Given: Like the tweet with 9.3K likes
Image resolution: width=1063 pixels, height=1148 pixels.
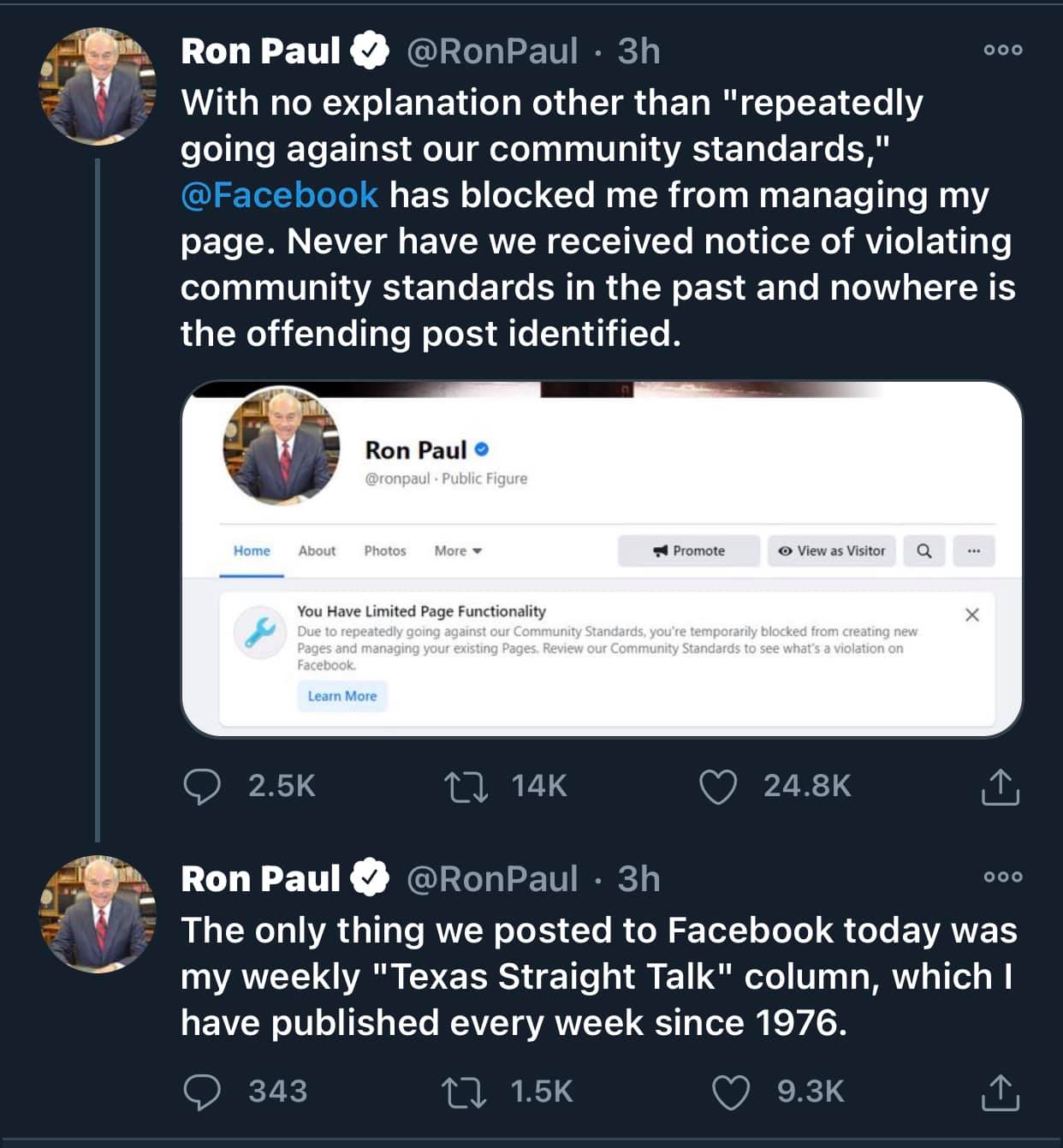Looking at the screenshot, I should (731, 1092).
